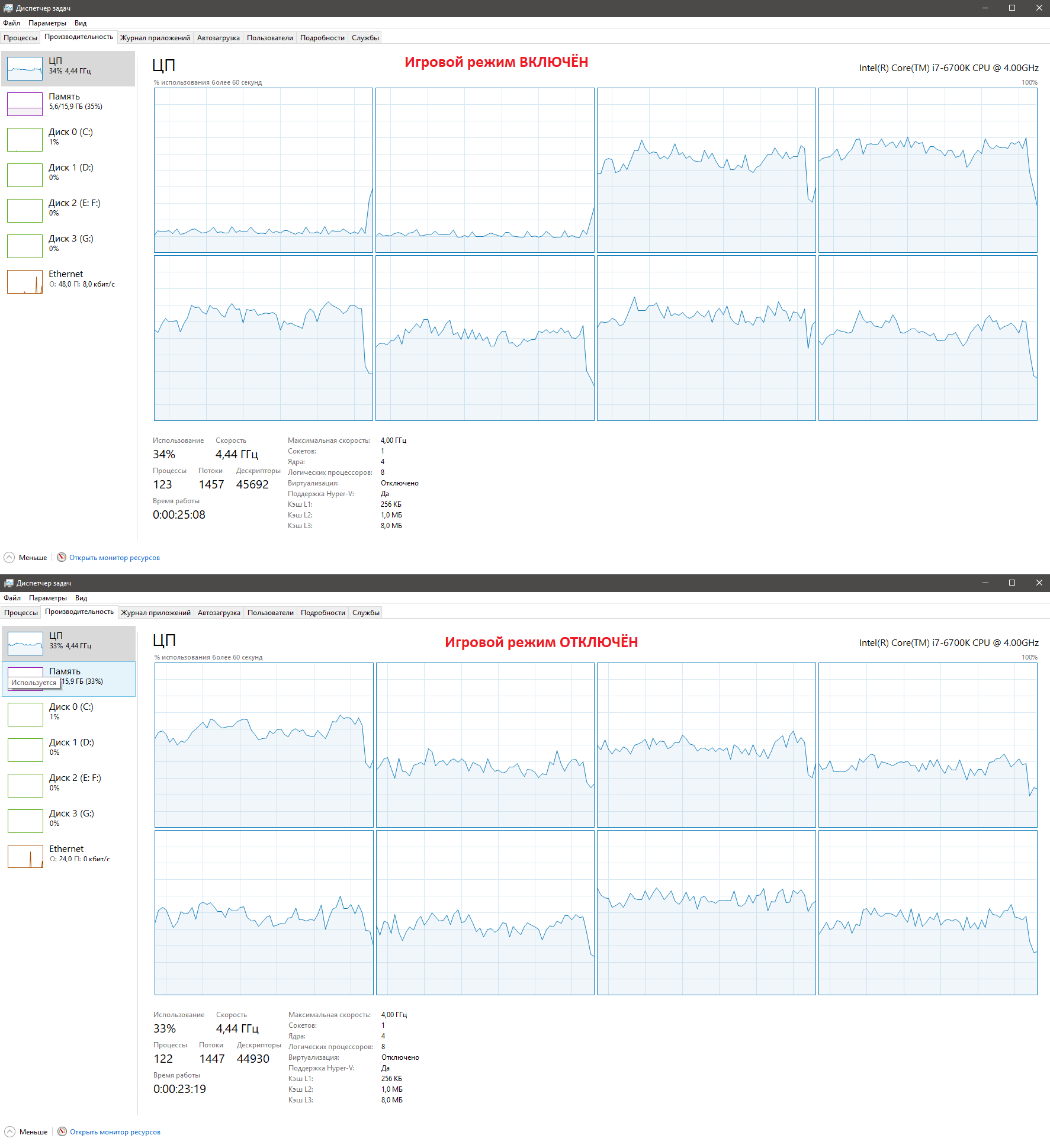Switch to Автозагрузка tab in top window
Image resolution: width=1050 pixels, height=1148 pixels.
click(x=219, y=38)
